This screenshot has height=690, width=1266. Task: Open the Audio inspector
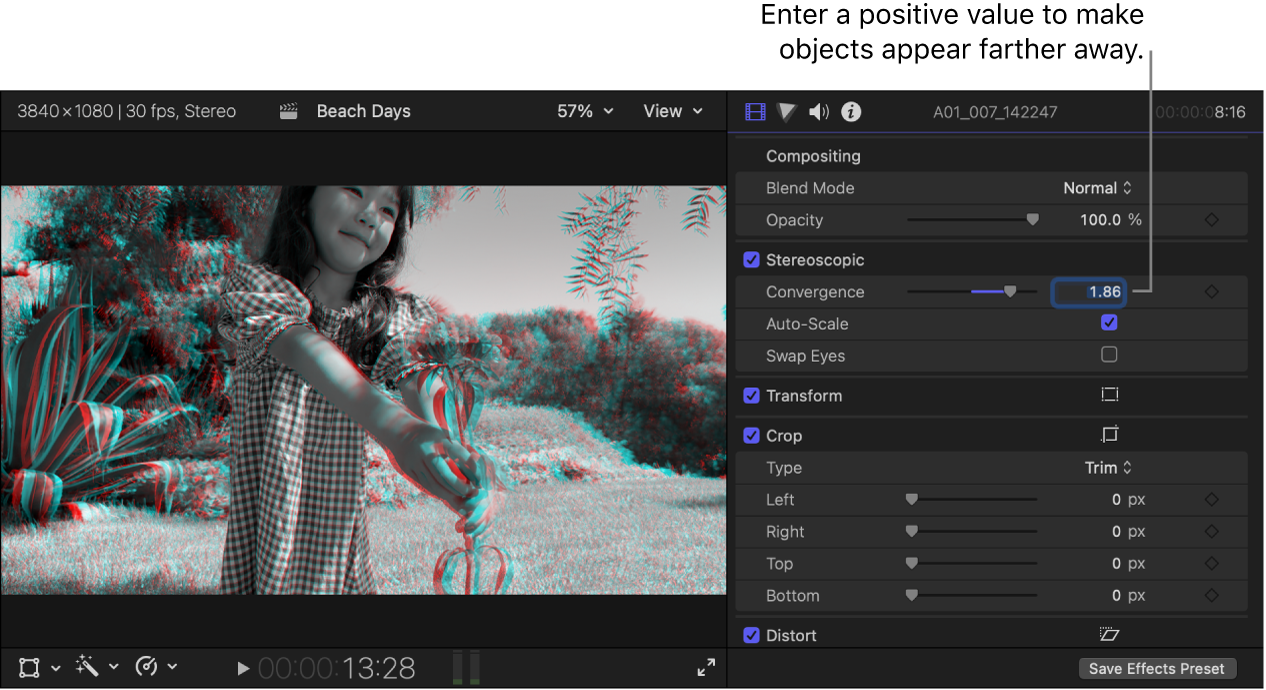tap(818, 112)
